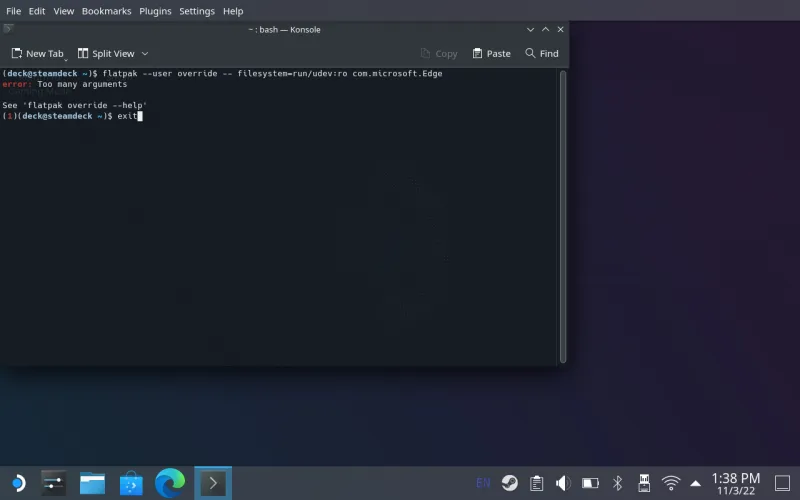The height and width of the screenshot is (500, 800).
Task: Click the Find button in the toolbar
Action: pyautogui.click(x=541, y=54)
